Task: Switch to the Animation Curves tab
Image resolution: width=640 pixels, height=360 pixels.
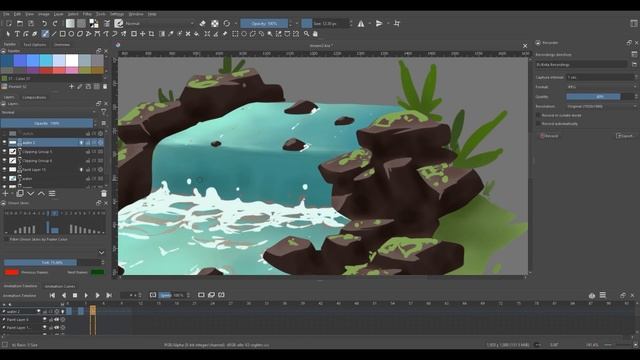Action: pos(60,286)
